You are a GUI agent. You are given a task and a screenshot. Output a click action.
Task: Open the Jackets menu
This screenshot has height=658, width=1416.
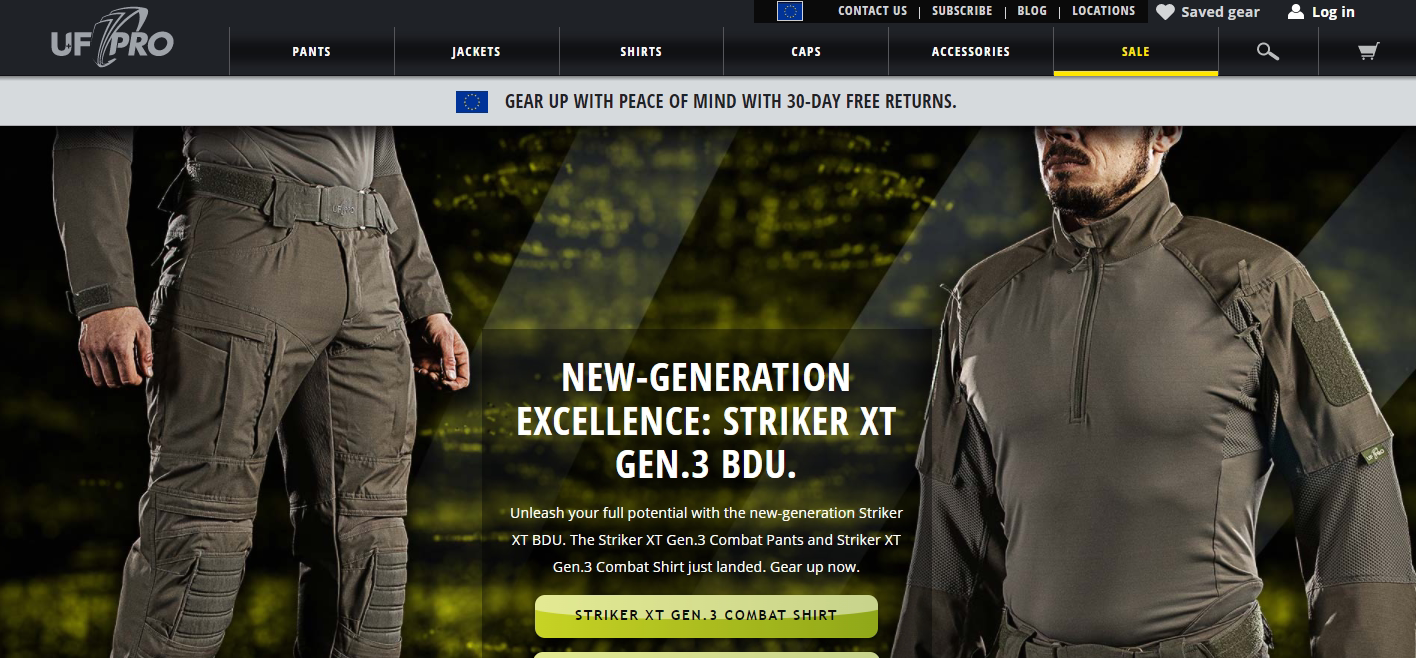pos(476,51)
